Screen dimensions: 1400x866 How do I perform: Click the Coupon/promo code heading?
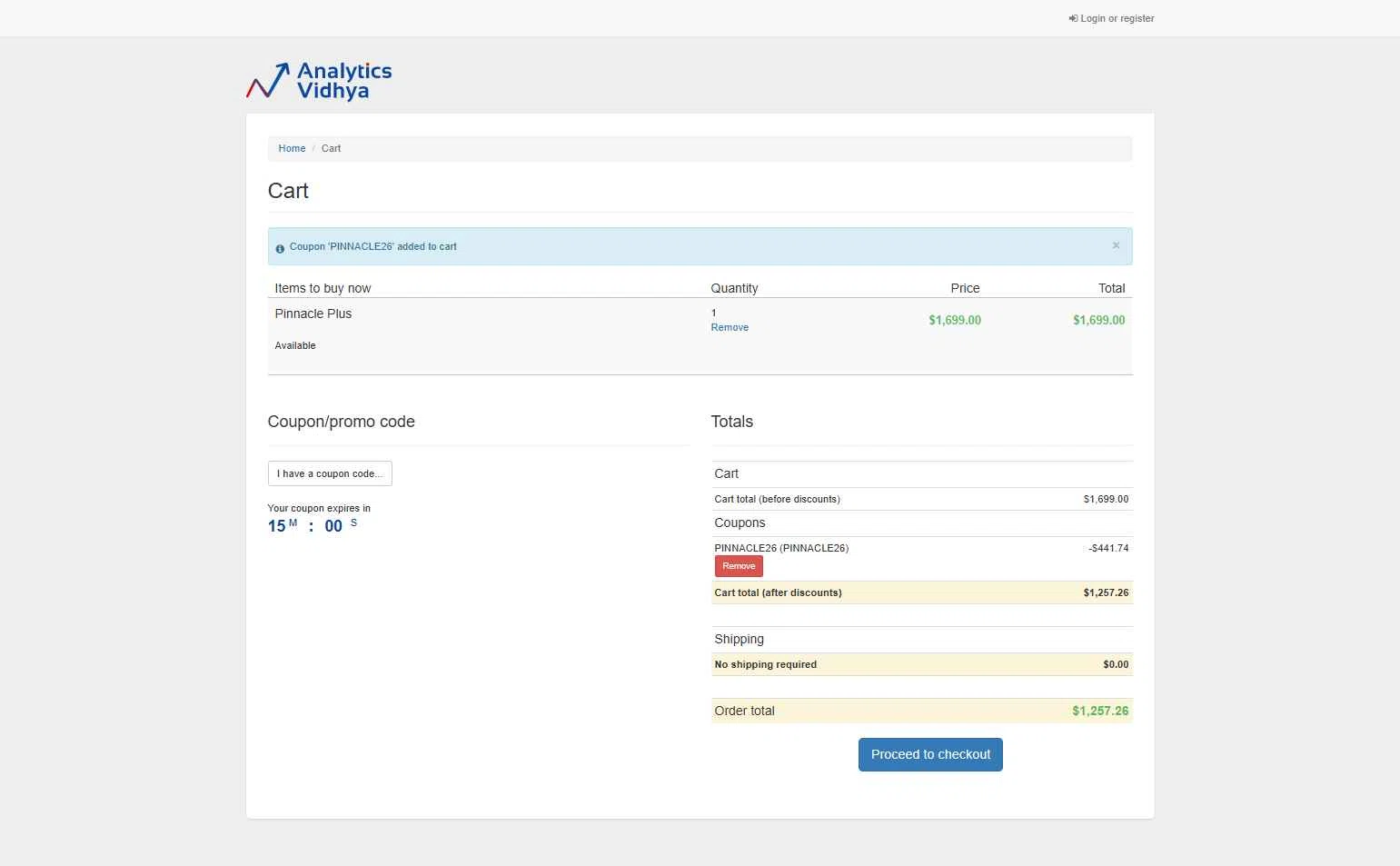pyautogui.click(x=341, y=422)
